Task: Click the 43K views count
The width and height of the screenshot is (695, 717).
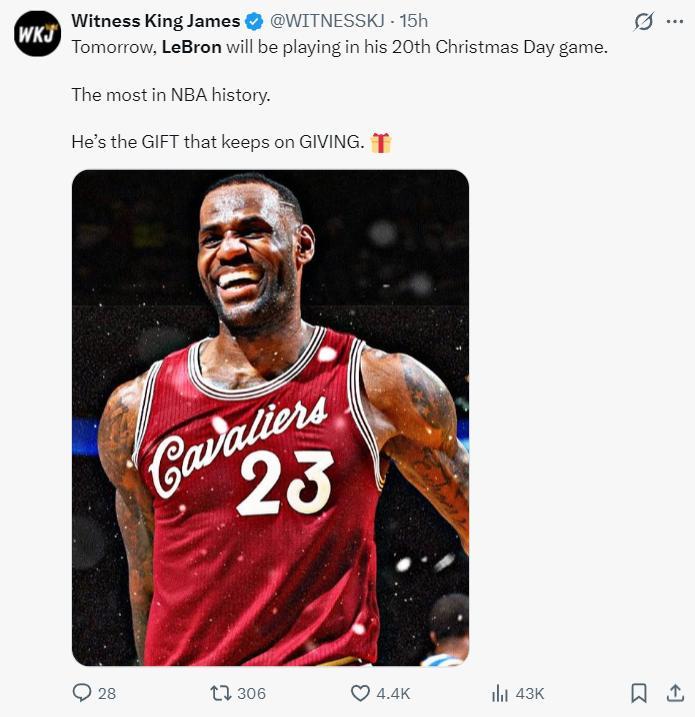Action: click(x=529, y=693)
